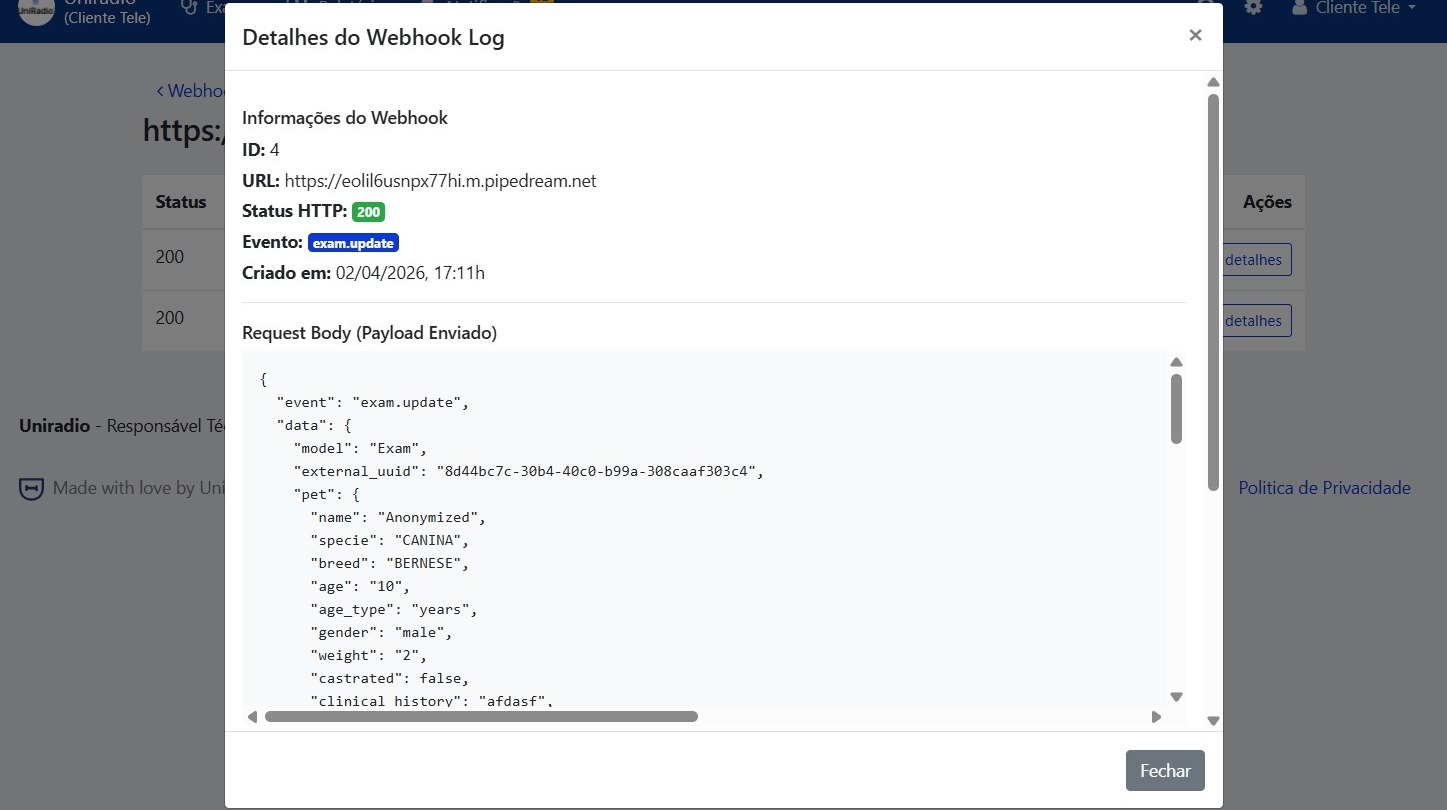Click the Fechar button
1447x810 pixels.
1165,771
